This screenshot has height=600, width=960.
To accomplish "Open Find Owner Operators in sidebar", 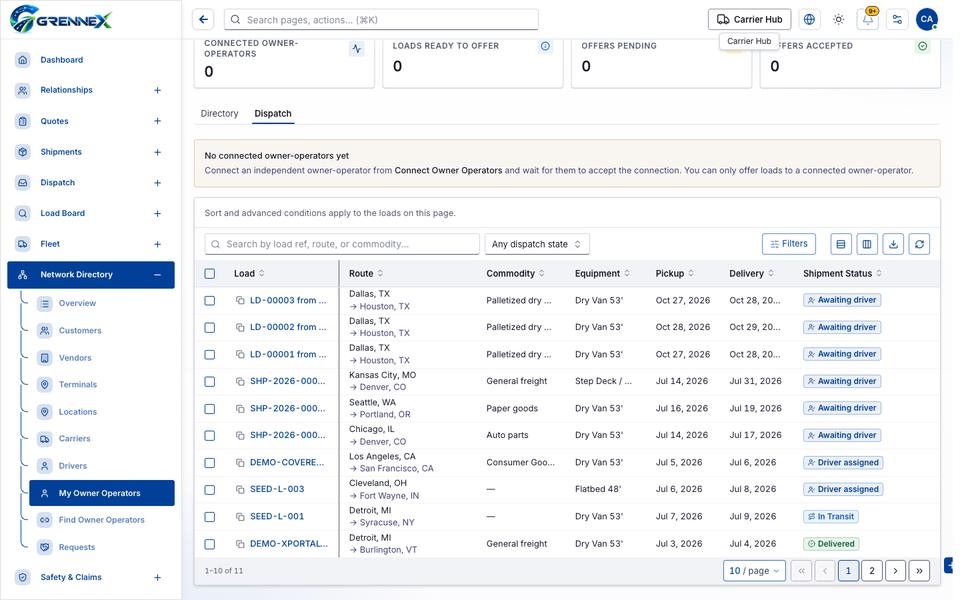I will pos(102,520).
